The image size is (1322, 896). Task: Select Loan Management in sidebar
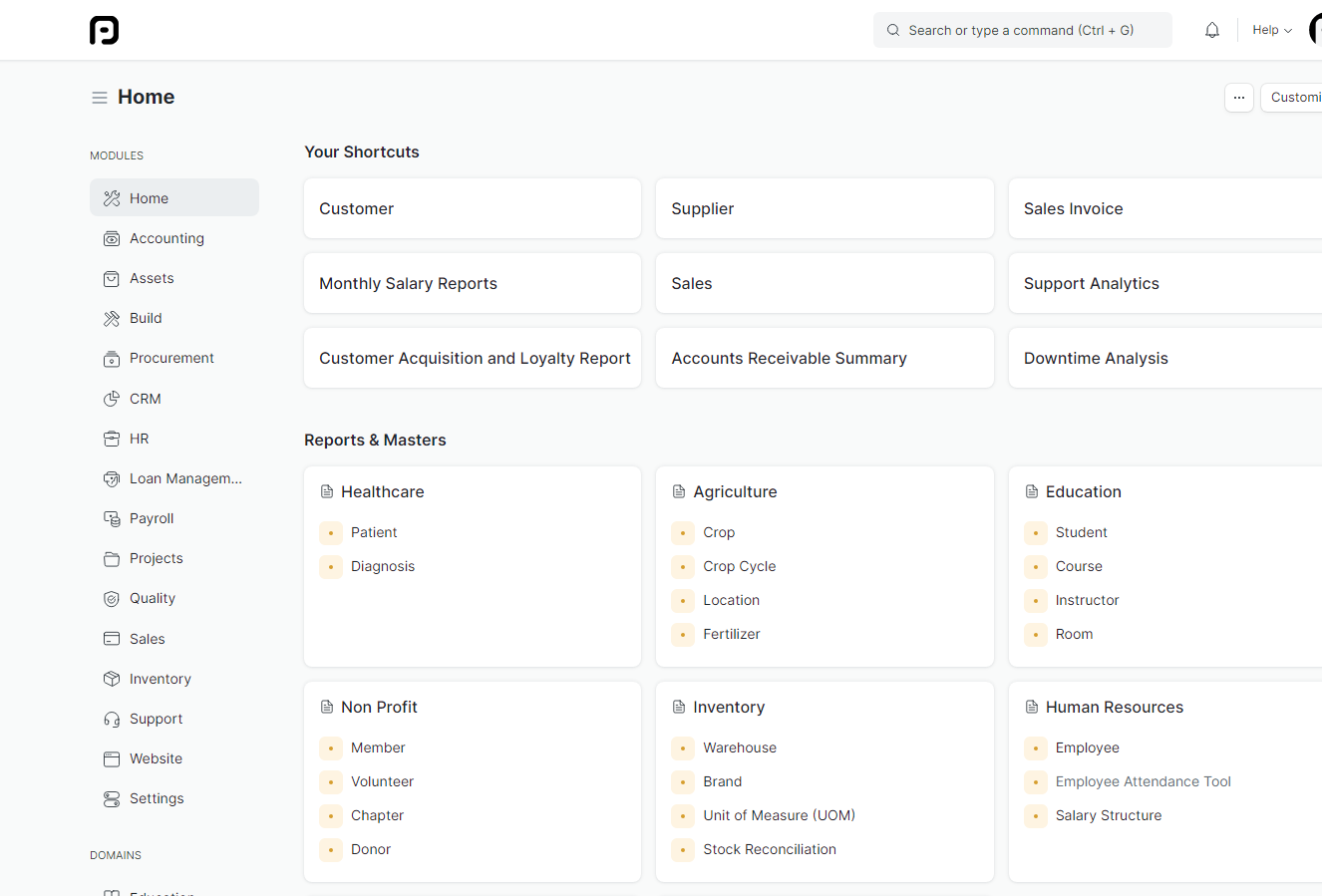185,478
